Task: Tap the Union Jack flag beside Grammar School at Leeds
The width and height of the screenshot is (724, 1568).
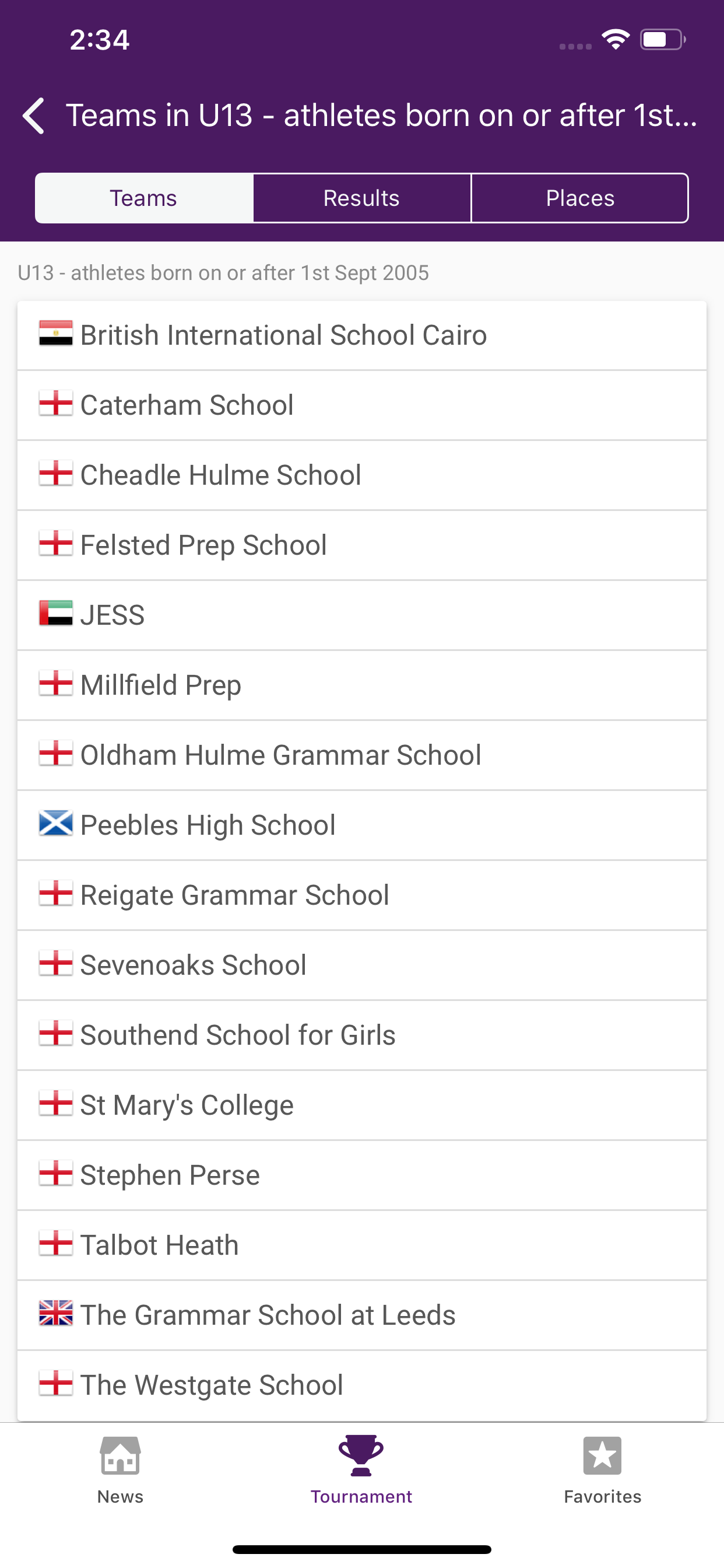Action: point(56,1314)
